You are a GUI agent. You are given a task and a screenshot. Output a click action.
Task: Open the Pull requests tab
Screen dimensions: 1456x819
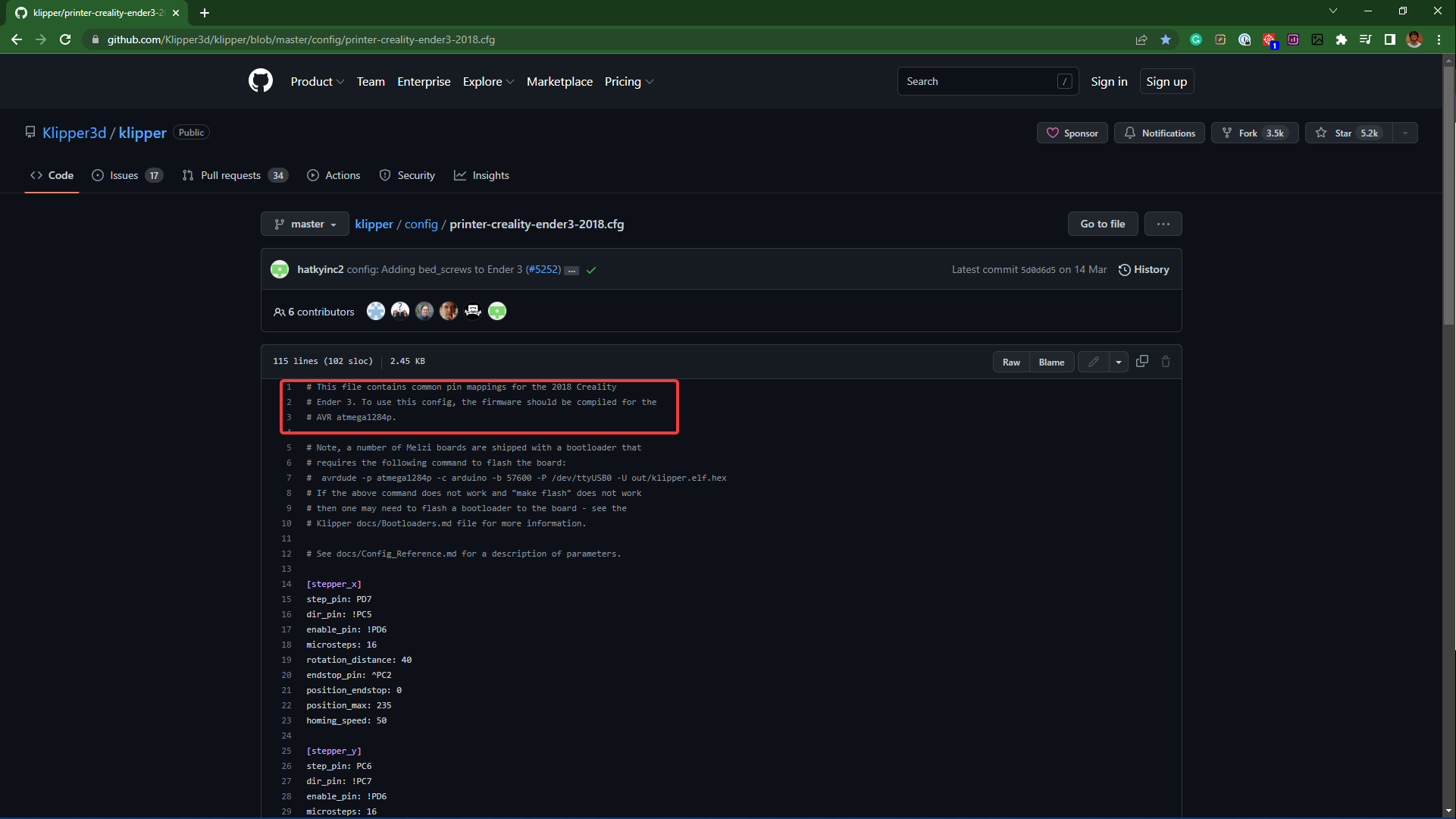click(x=235, y=175)
